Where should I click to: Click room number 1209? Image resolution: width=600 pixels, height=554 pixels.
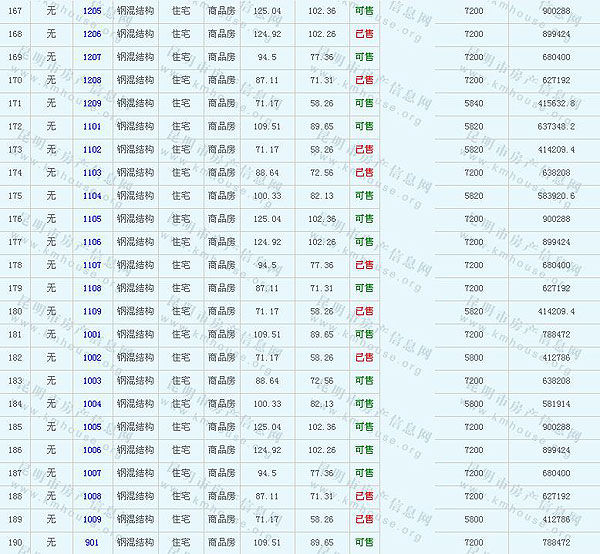pyautogui.click(x=92, y=103)
